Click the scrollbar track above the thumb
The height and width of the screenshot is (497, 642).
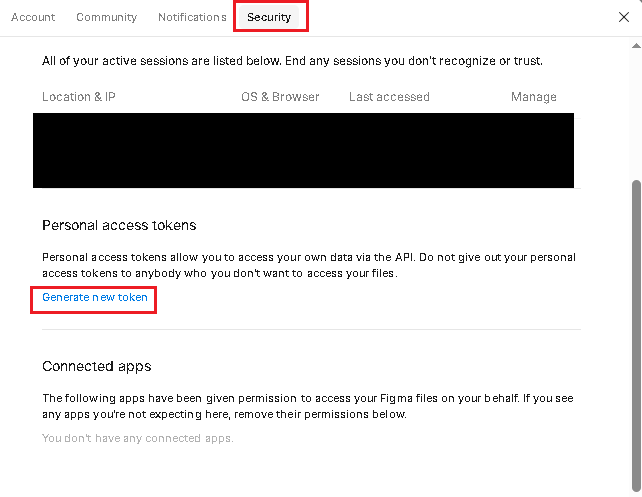635,110
